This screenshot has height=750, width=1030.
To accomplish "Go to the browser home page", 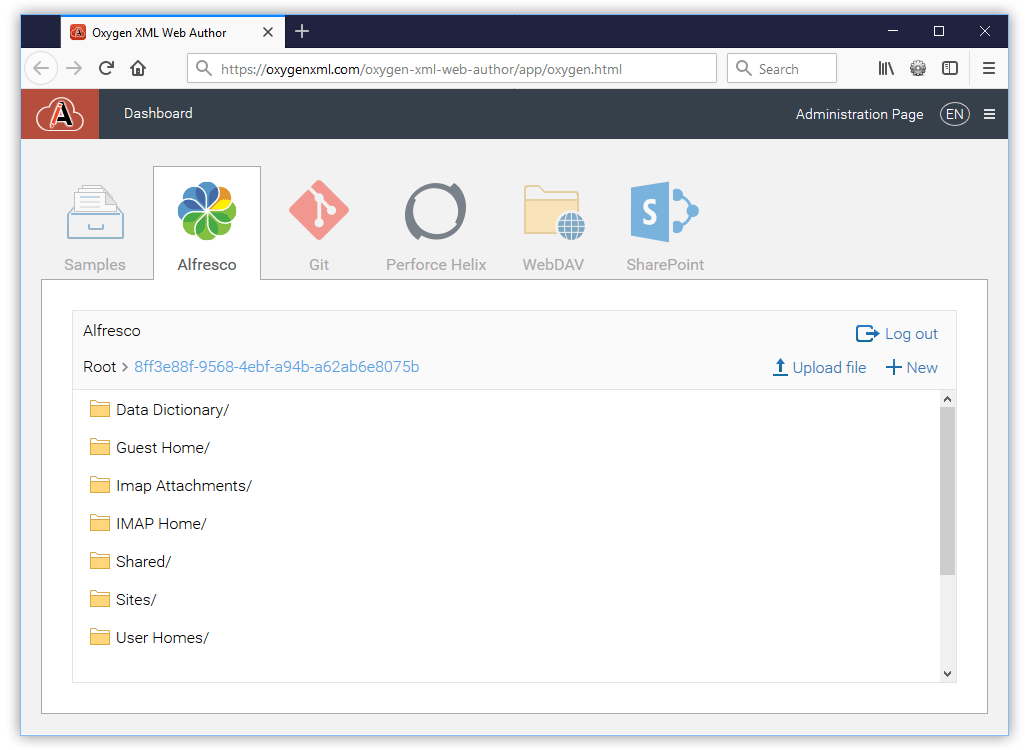I will tap(138, 68).
